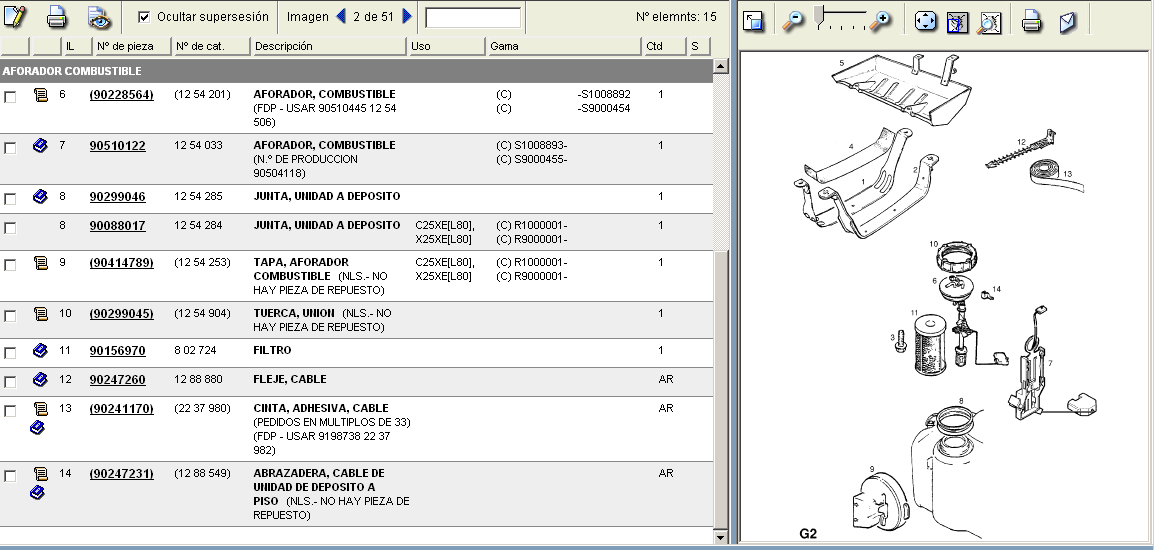Sort by Descripción column header
Image resolution: width=1155 pixels, height=550 pixels.
[328, 46]
